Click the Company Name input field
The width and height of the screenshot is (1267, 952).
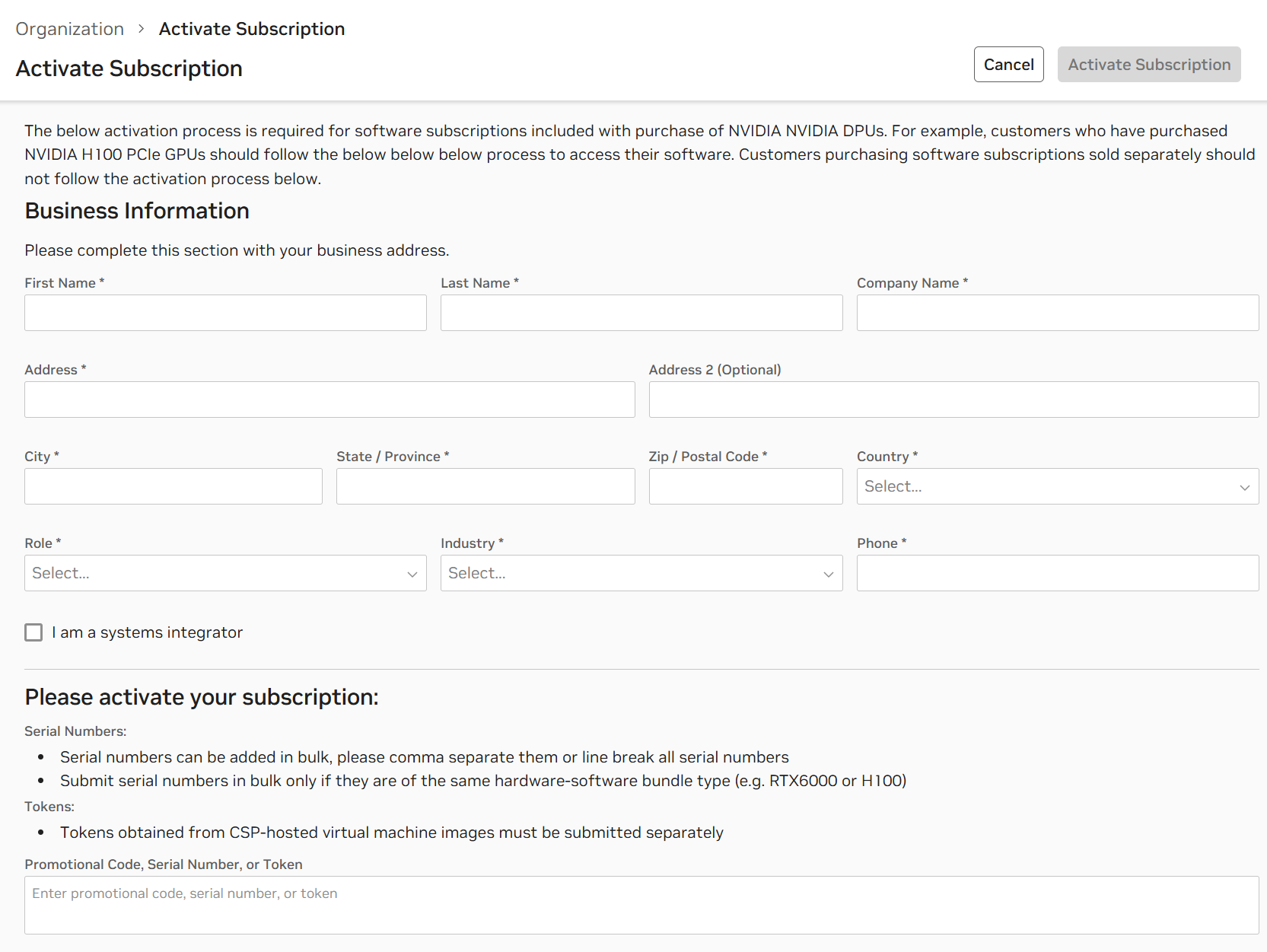[1058, 313]
